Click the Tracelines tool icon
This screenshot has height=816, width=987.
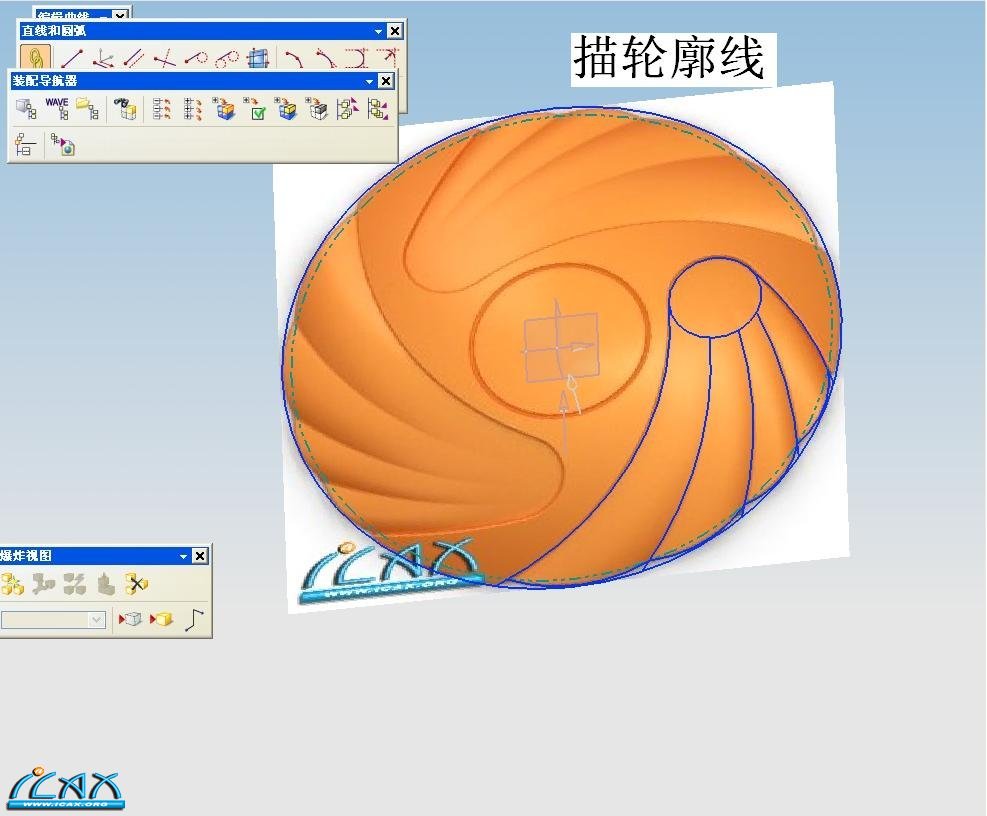pos(195,620)
